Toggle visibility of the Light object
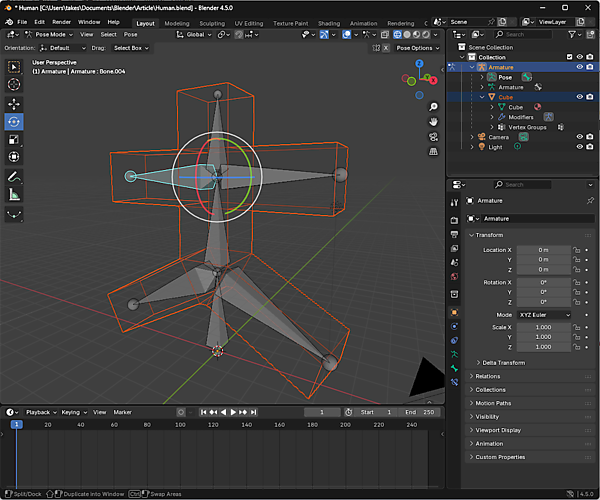 coord(579,147)
